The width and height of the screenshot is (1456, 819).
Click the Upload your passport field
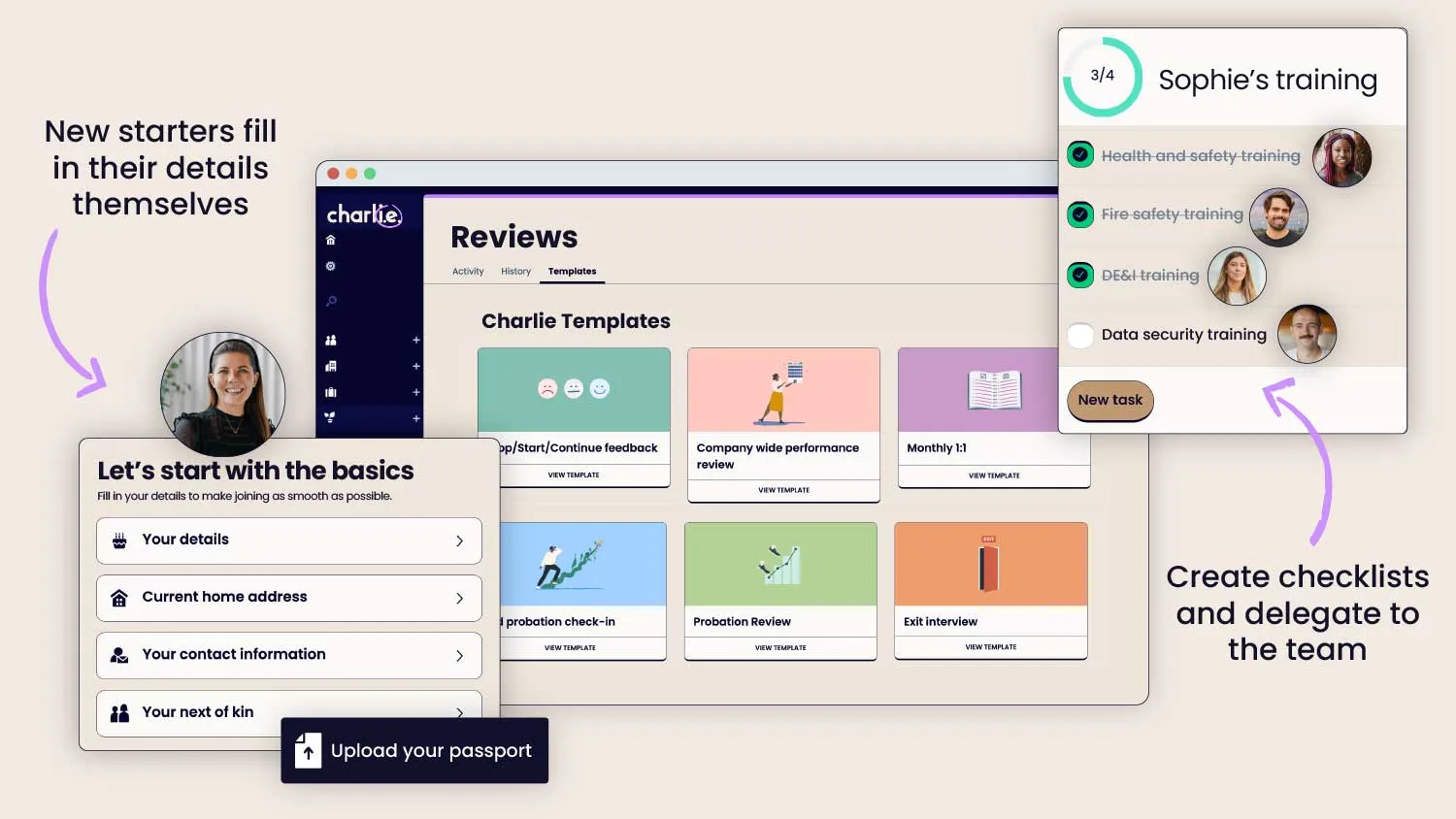click(x=414, y=750)
